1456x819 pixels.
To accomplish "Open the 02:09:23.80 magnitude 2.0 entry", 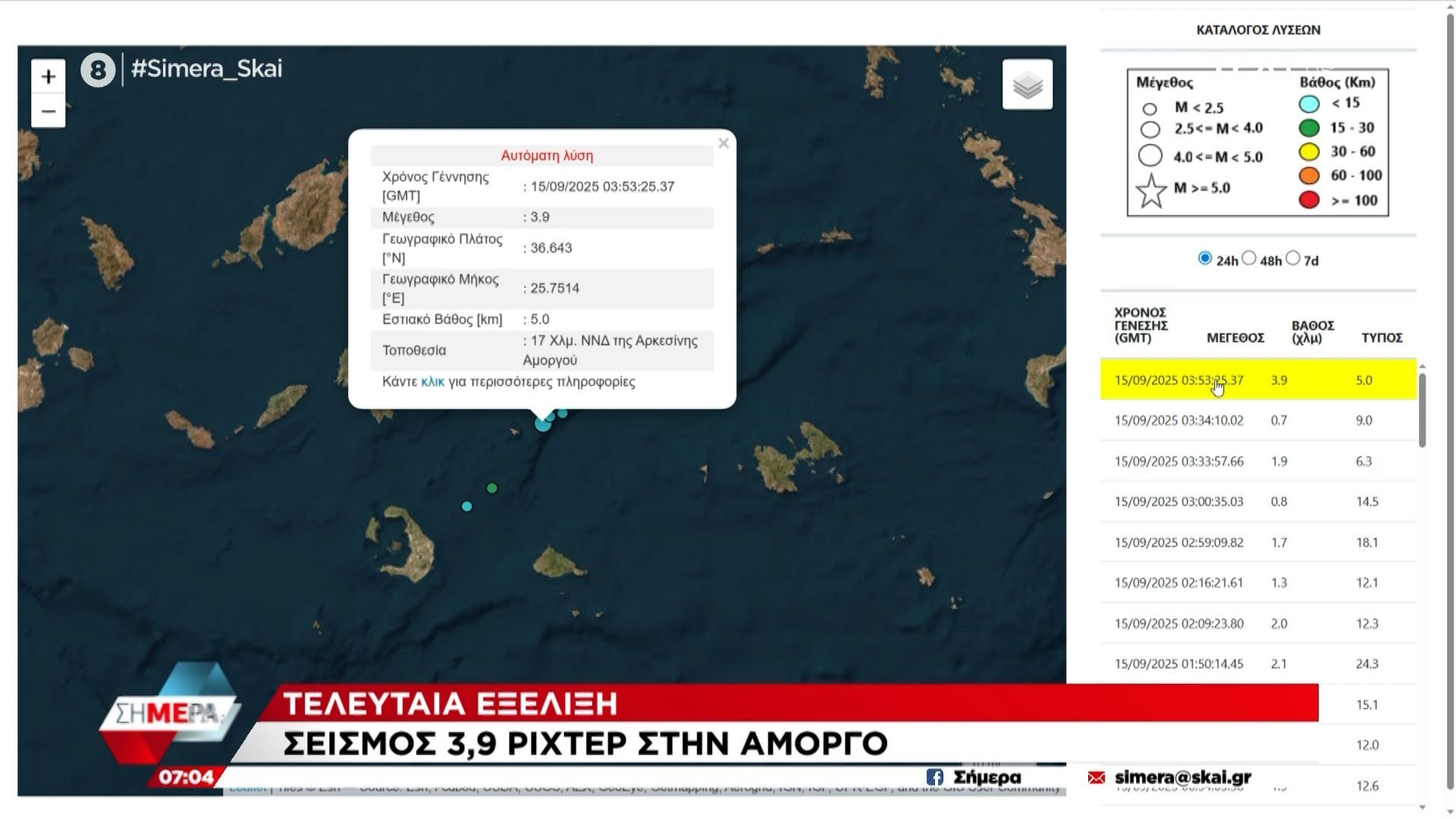I will pyautogui.click(x=1178, y=624).
